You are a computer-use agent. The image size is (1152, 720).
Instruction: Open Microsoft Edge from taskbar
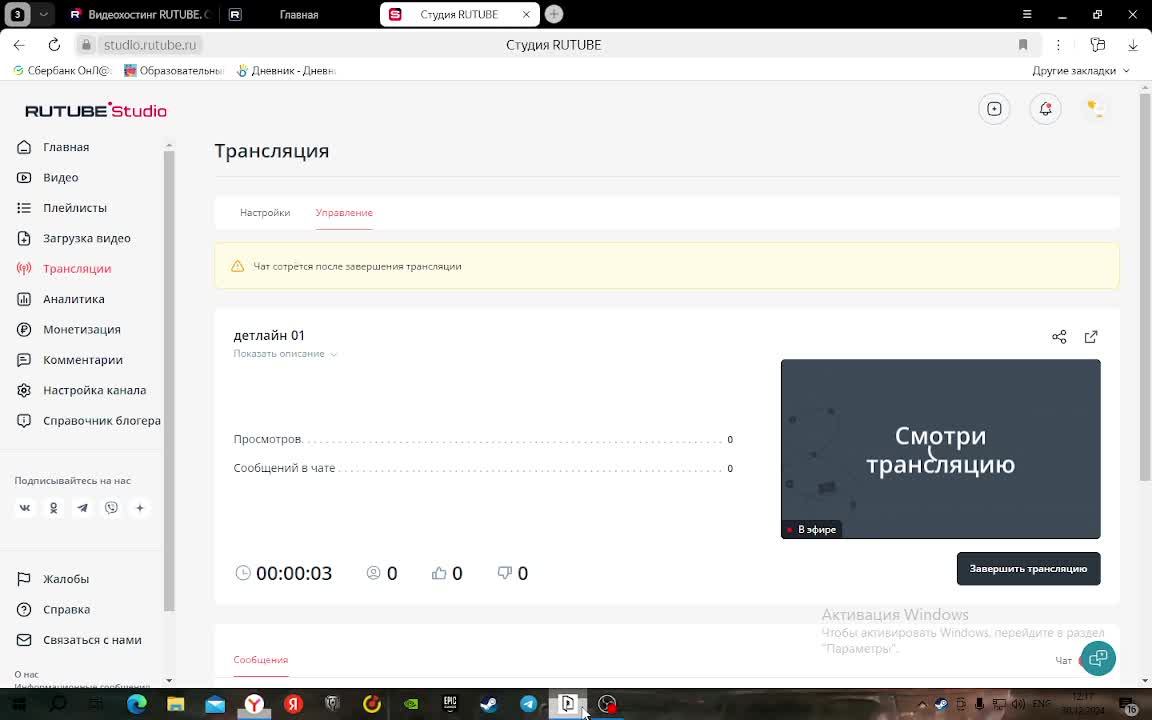click(x=136, y=704)
